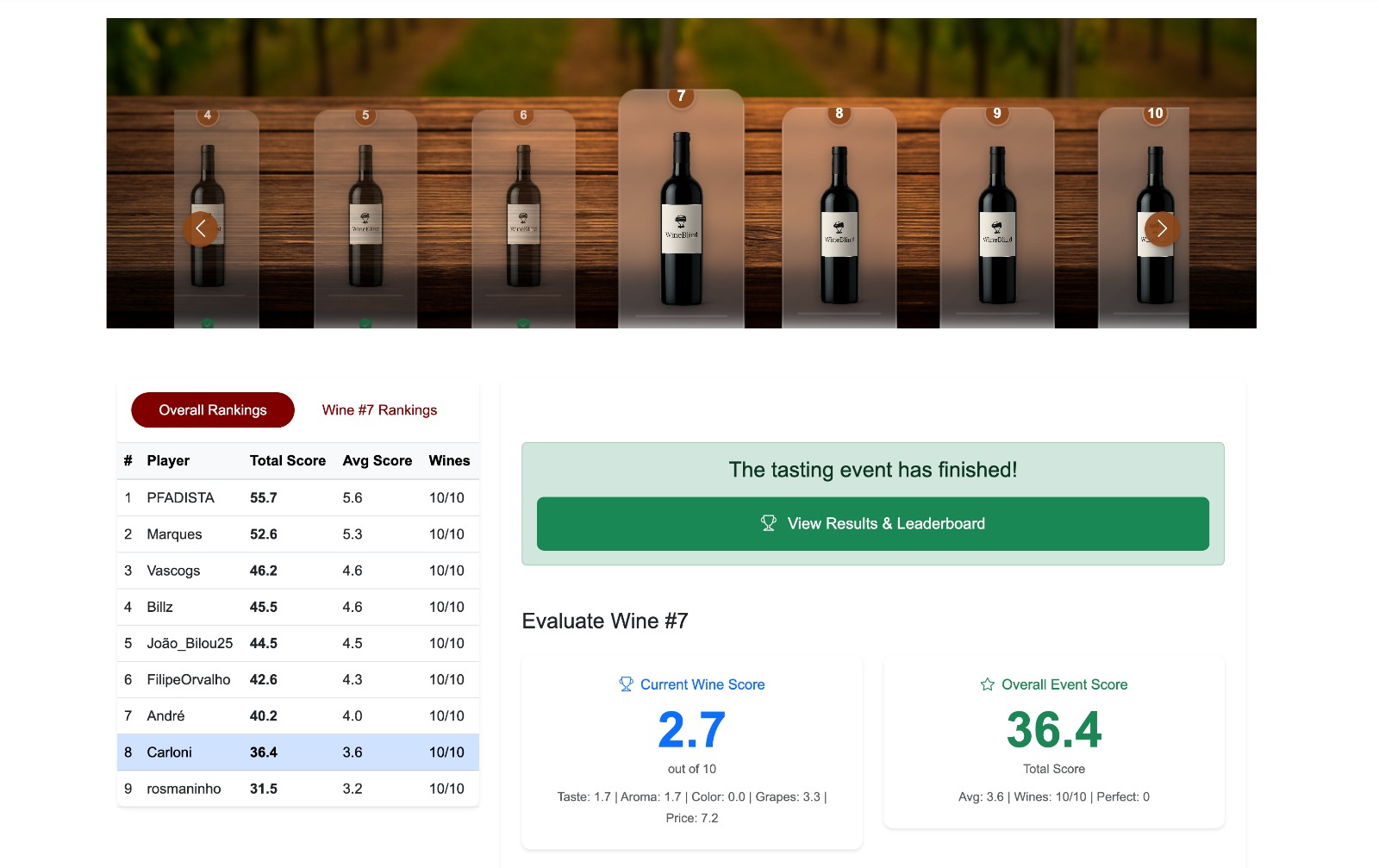Switch to Wine #7 Rankings tab
Image resolution: width=1379 pixels, height=868 pixels.
pos(379,409)
